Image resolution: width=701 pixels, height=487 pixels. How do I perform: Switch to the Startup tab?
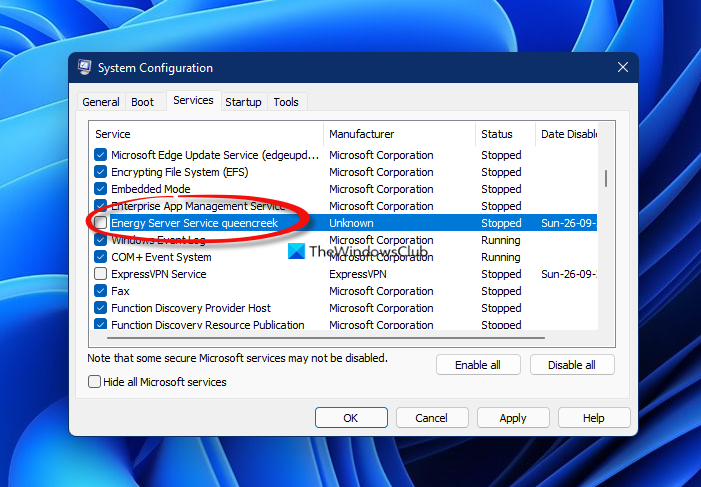point(243,102)
